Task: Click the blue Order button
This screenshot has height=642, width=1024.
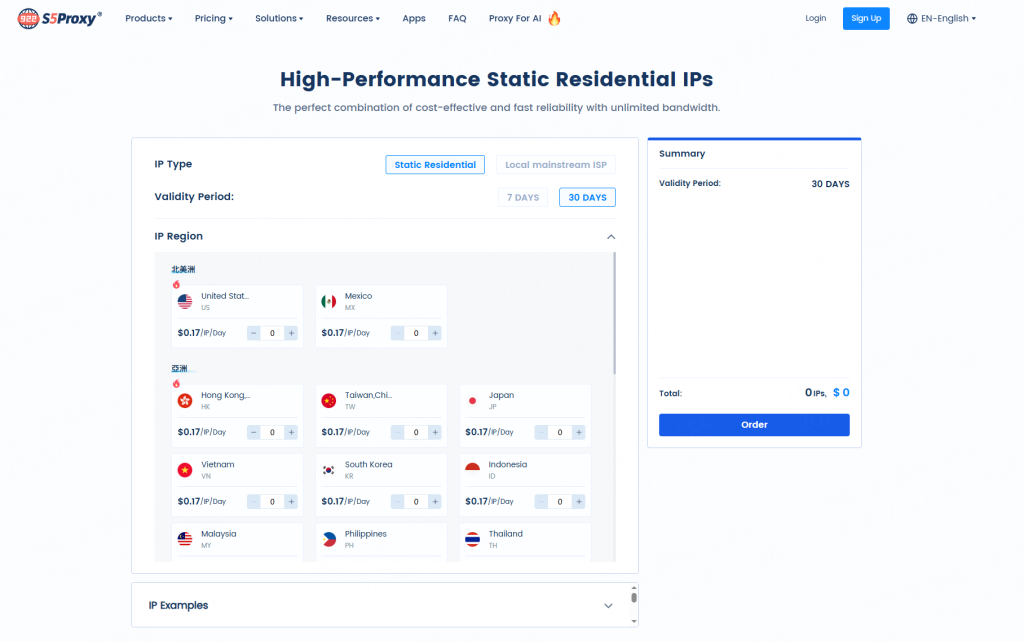Action: (x=754, y=425)
